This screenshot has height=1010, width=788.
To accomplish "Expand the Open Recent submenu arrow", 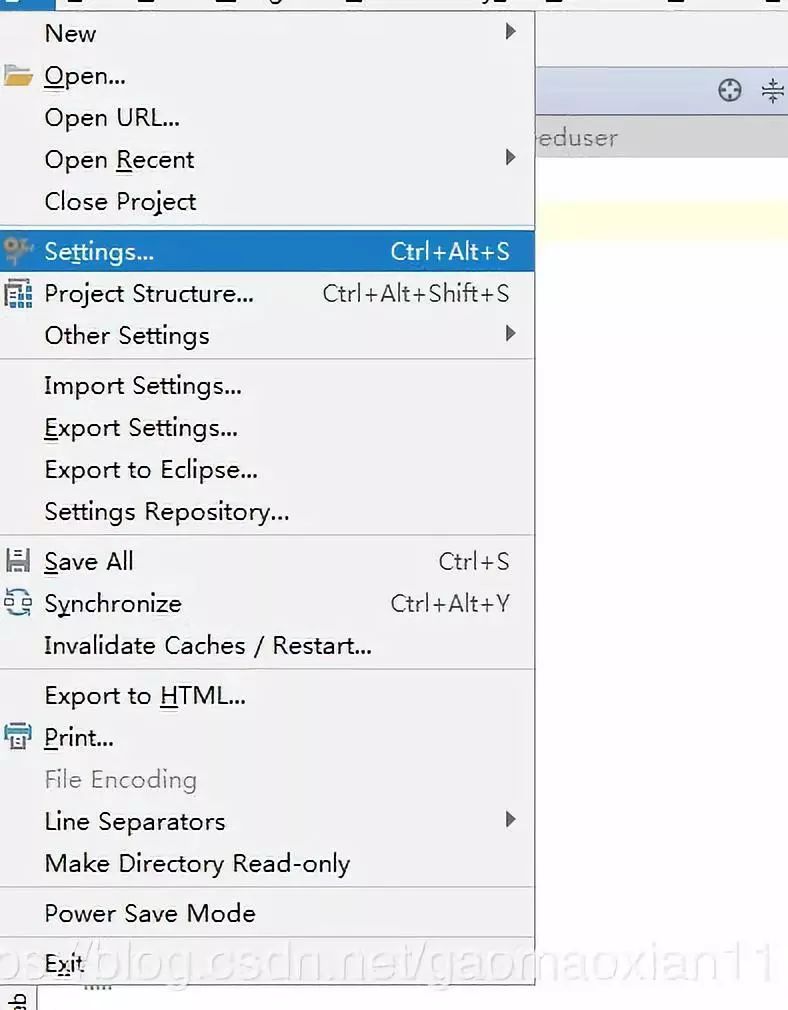I will tap(510, 158).
